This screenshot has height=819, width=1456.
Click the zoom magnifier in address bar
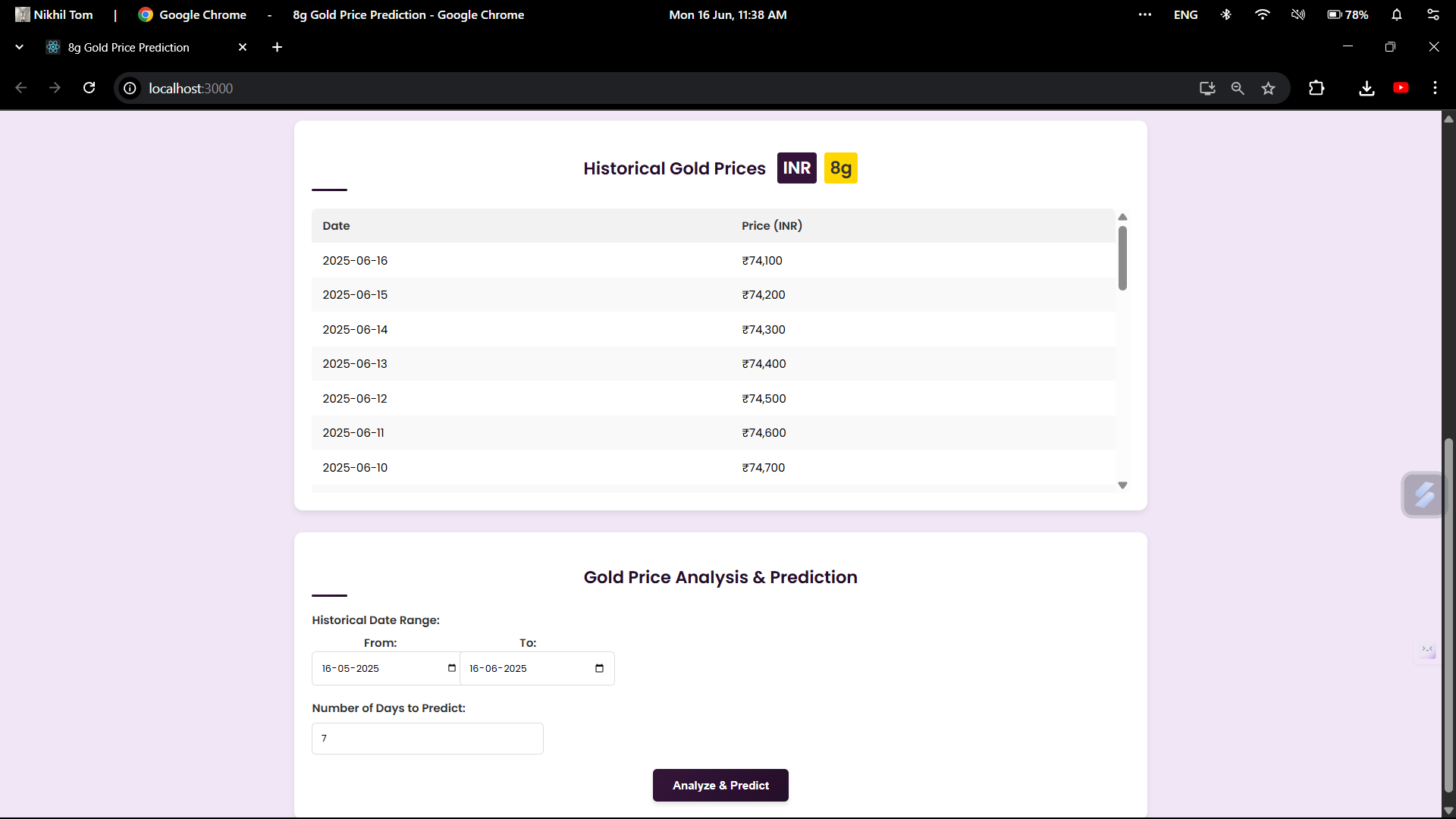tap(1238, 89)
